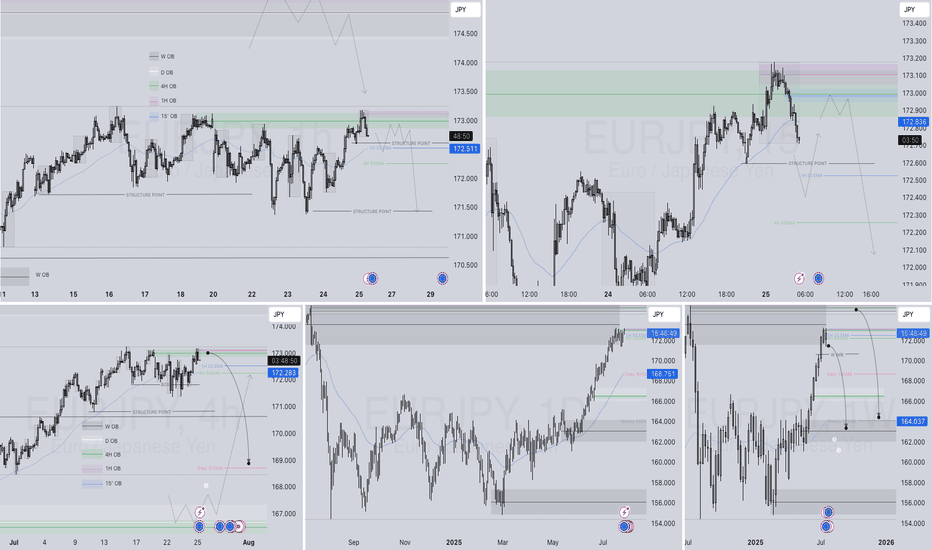932x550 pixels.
Task: Click the 173.400 price level on 15-minute chart axis
Action: click(x=914, y=24)
